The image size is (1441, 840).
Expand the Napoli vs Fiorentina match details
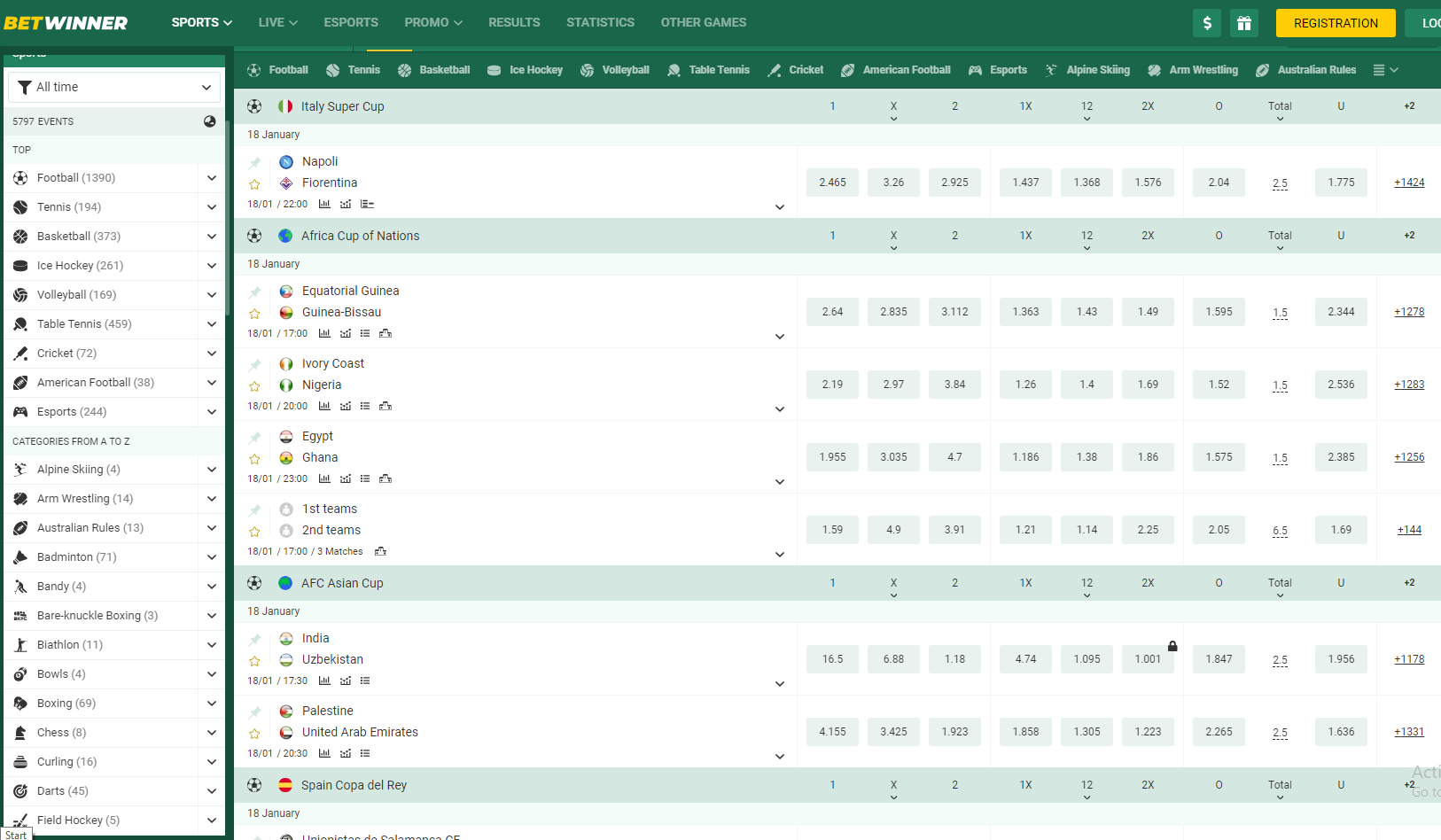coord(780,207)
